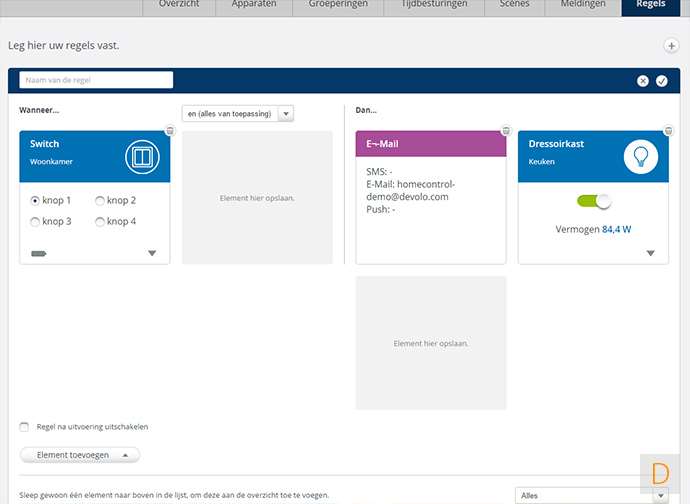This screenshot has height=504, width=690.
Task: Click the 'Push: -' line
Action: click(x=381, y=210)
